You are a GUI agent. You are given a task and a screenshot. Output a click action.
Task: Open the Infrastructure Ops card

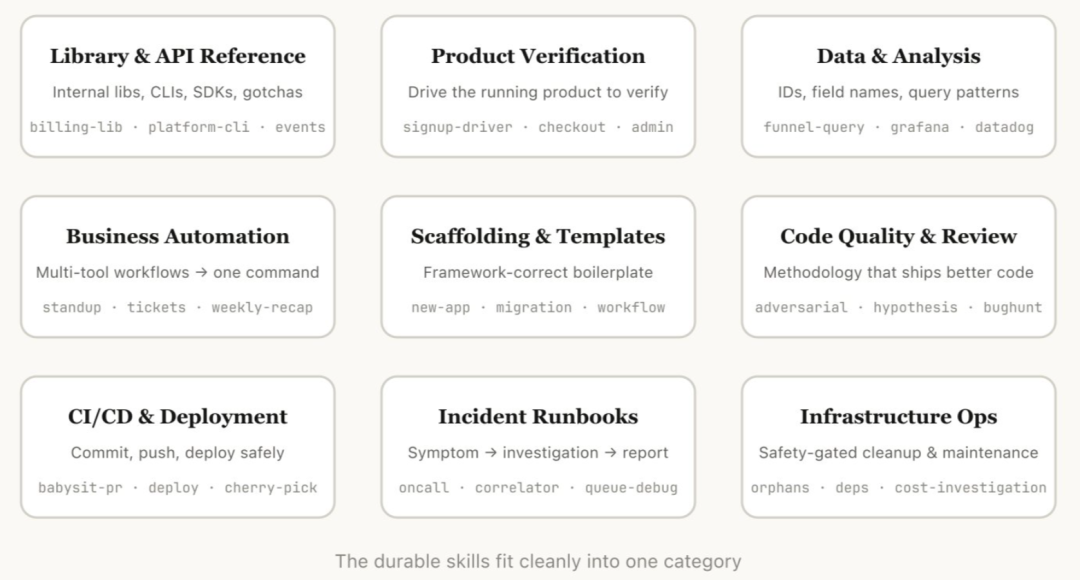click(898, 447)
